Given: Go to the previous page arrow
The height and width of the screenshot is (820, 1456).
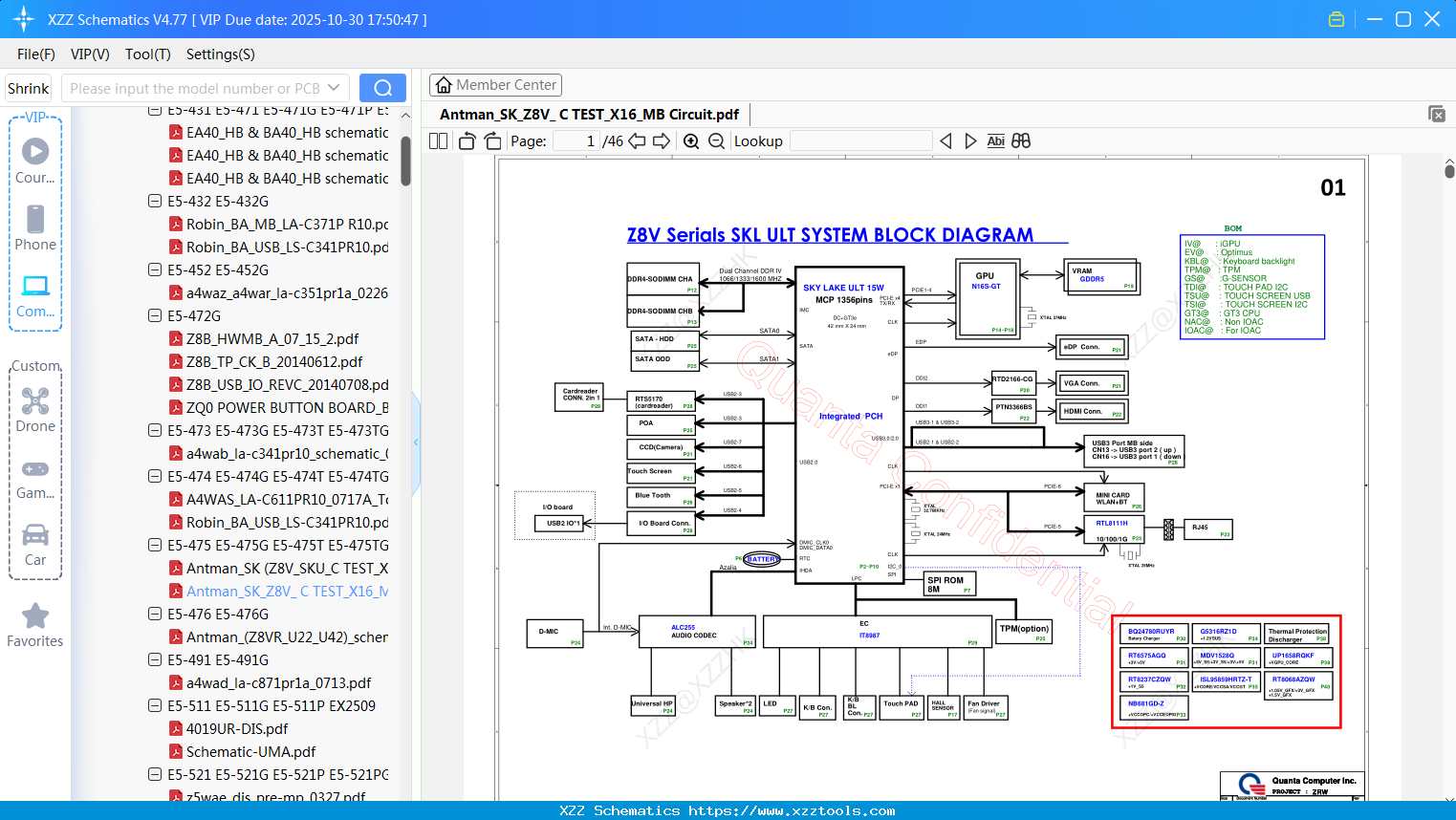Looking at the screenshot, I should [637, 141].
